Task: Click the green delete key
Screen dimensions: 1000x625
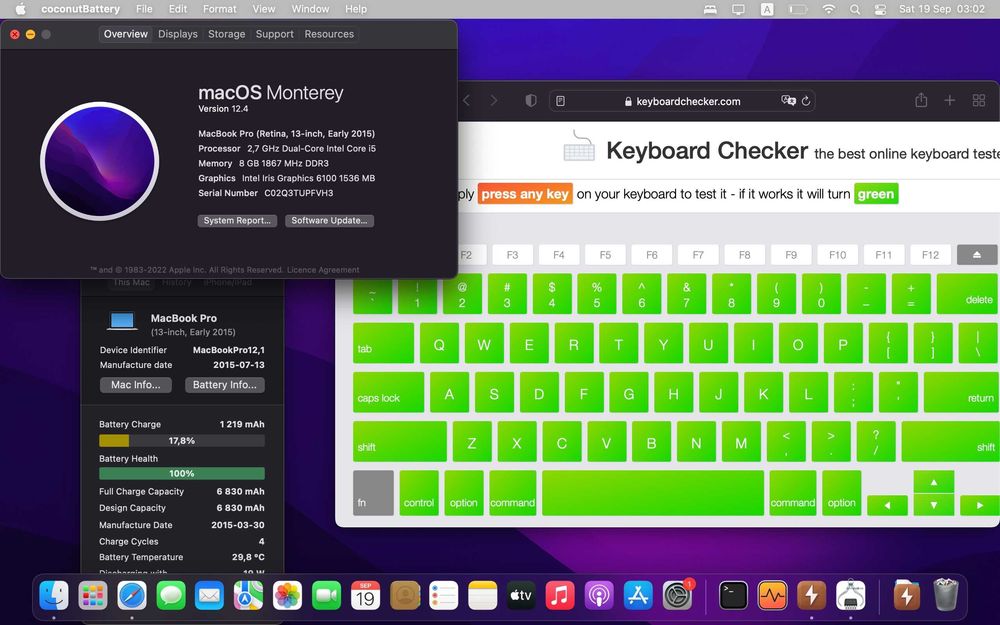Action: [968, 293]
